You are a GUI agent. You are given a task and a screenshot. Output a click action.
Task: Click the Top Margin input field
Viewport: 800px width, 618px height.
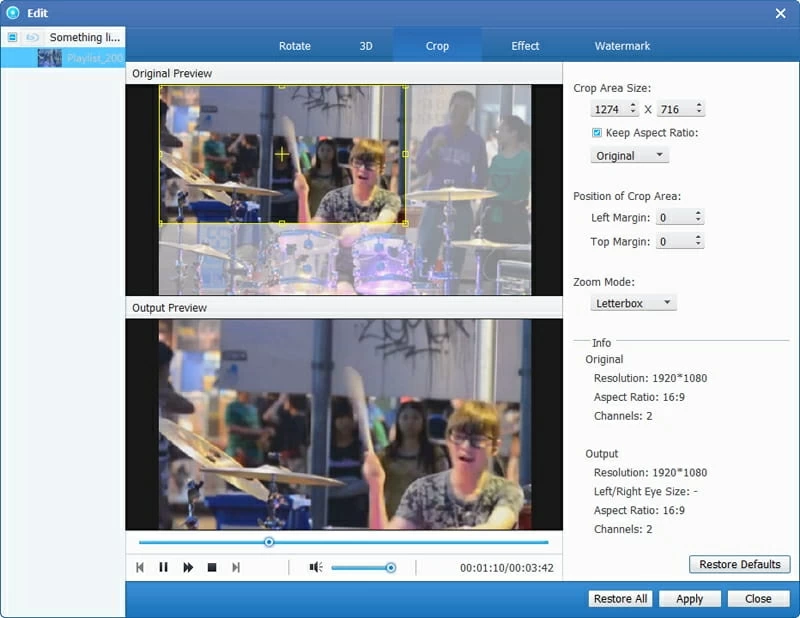tap(672, 241)
